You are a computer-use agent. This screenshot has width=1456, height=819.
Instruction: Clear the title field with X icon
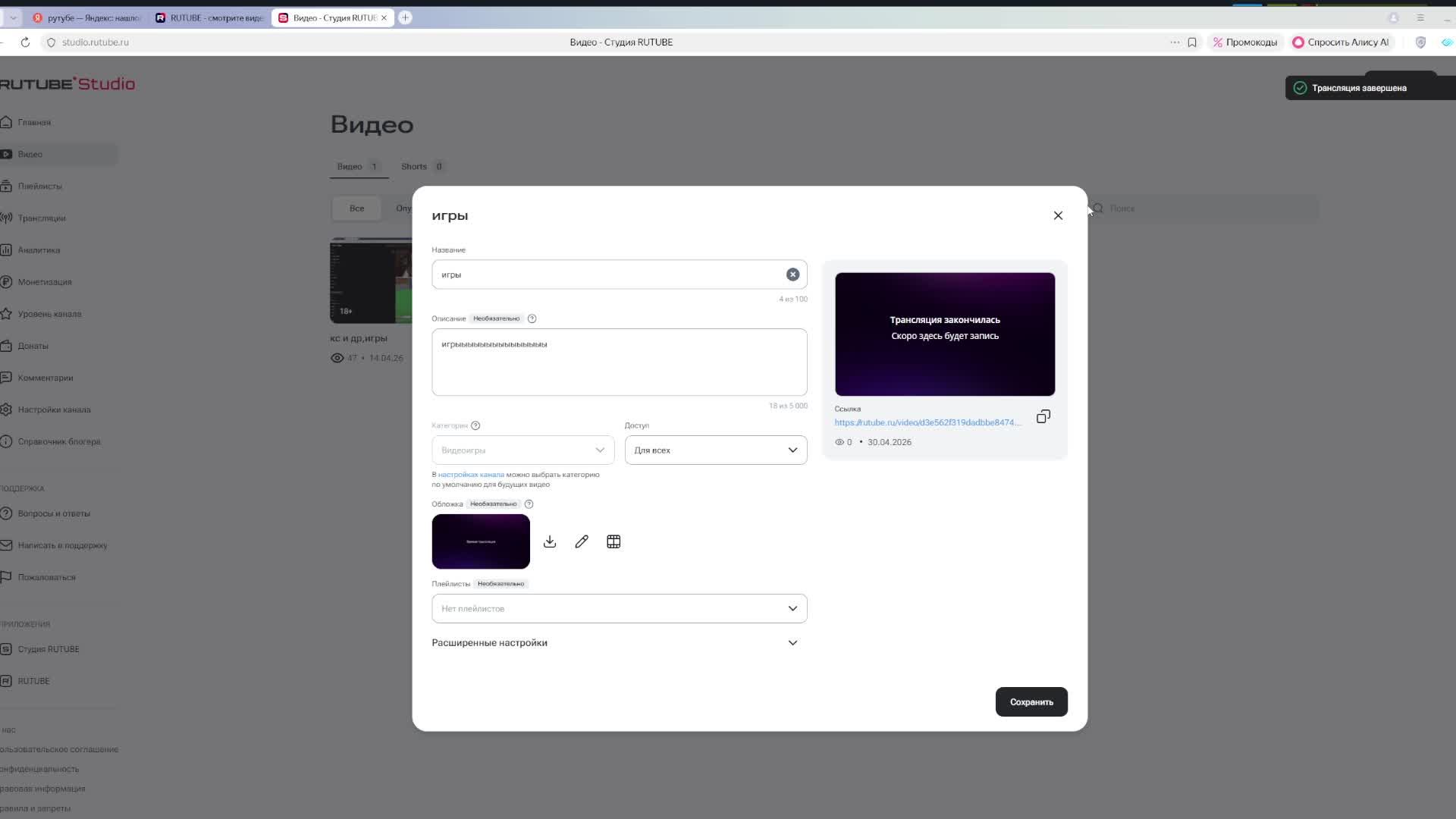[792, 275]
